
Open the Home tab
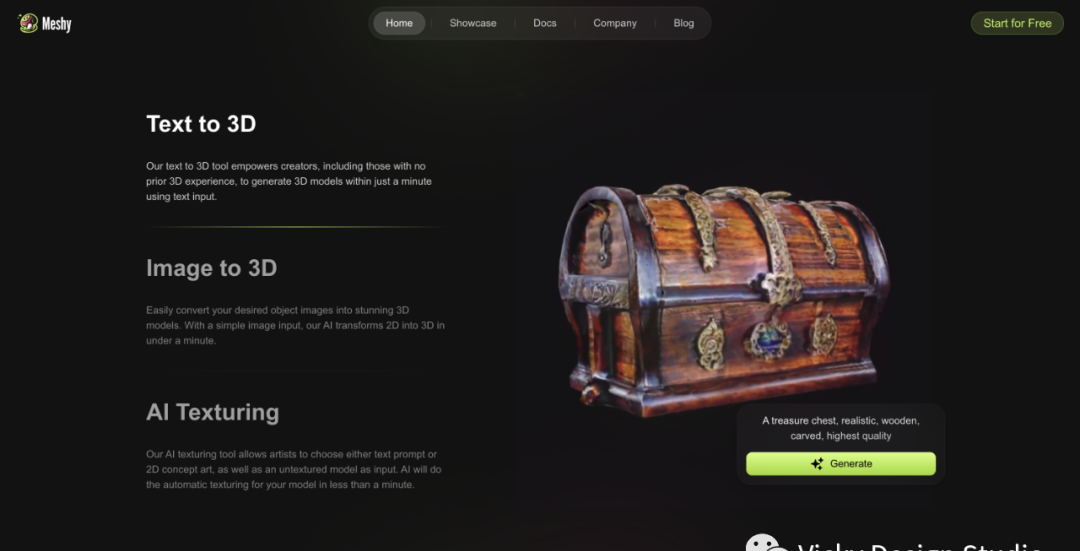pyautogui.click(x=399, y=23)
